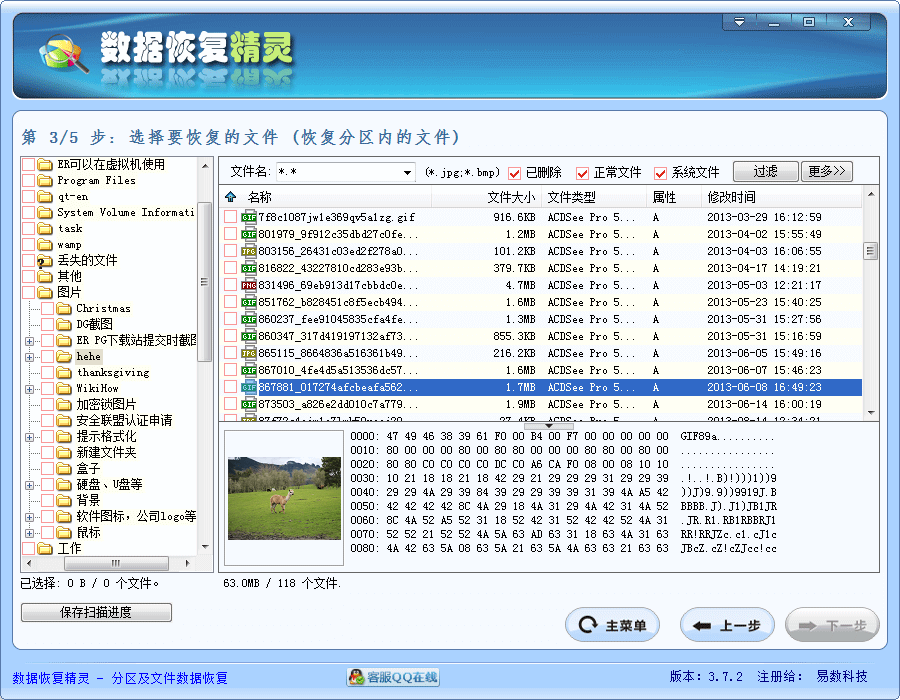Click the GIF icon of file 816822_43227810cd283e93b
Screen dimensions: 900x700
[x=249, y=269]
